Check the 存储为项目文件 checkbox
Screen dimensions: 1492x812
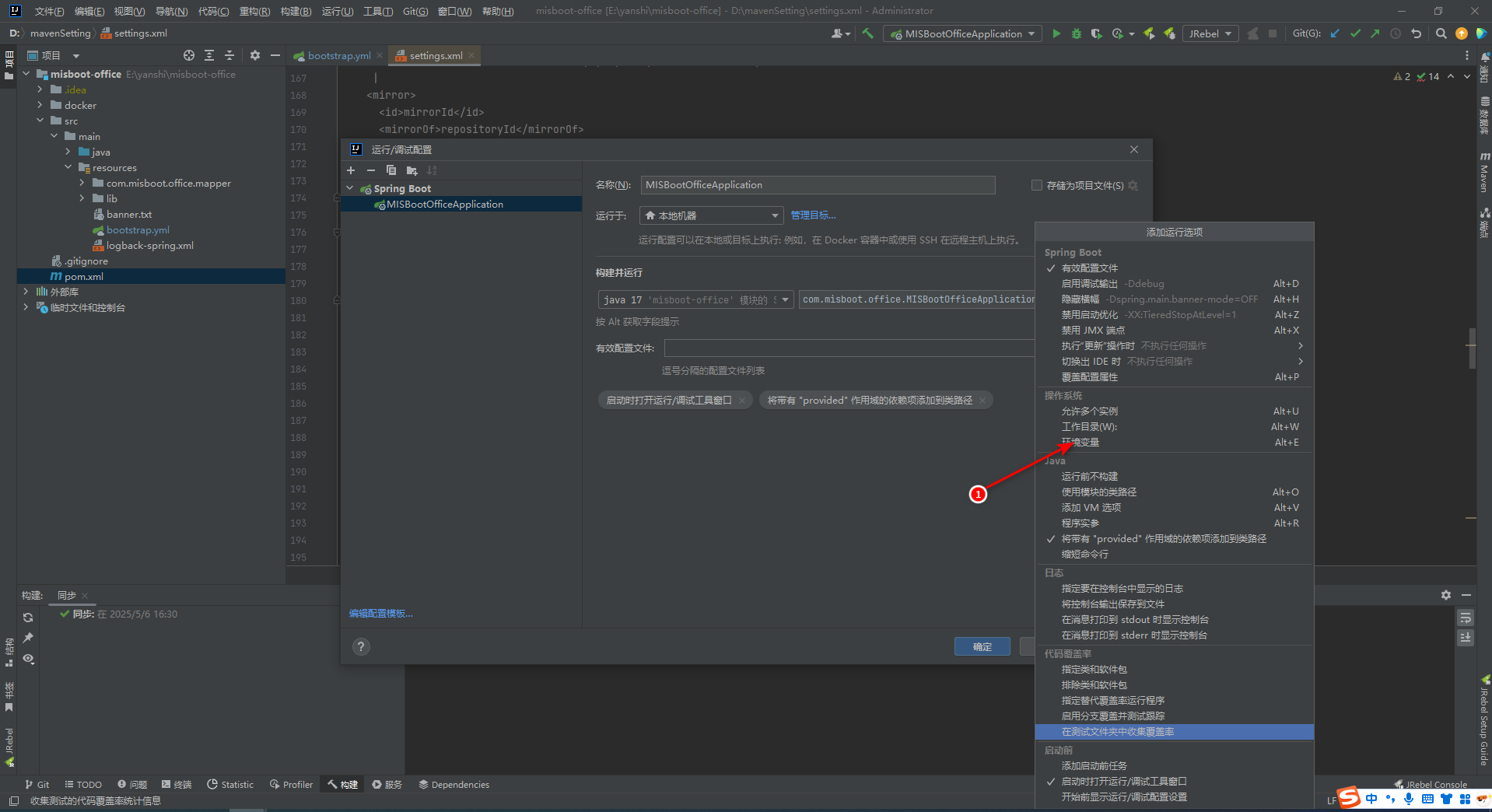point(1037,185)
